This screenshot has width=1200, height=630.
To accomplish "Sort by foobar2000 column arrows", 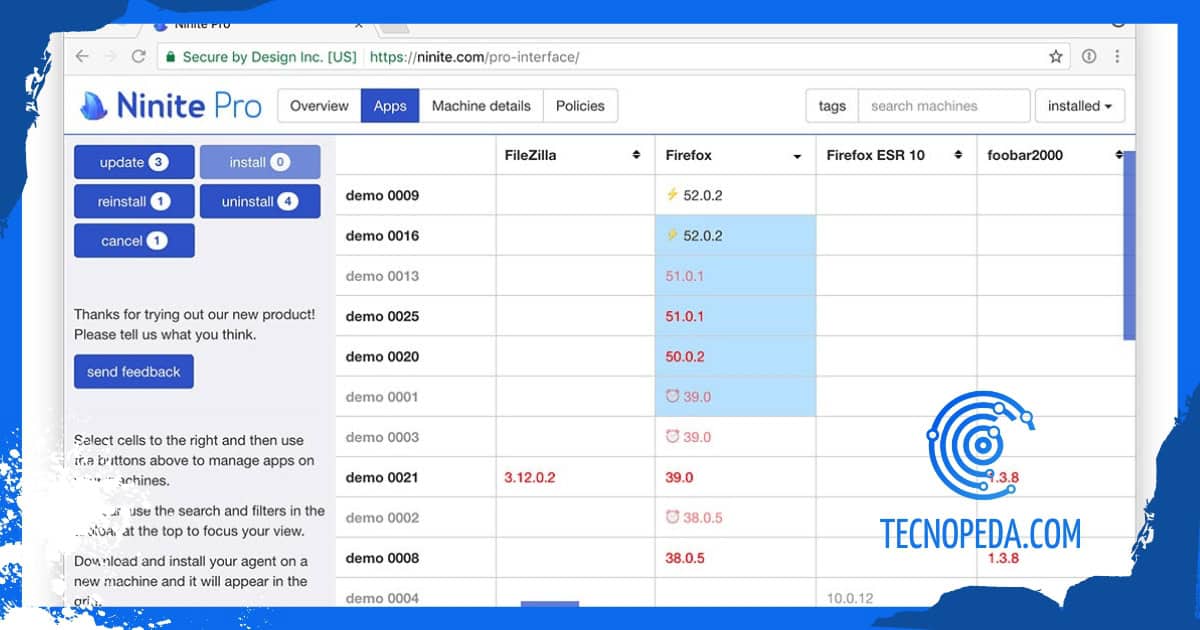I will pos(1119,155).
